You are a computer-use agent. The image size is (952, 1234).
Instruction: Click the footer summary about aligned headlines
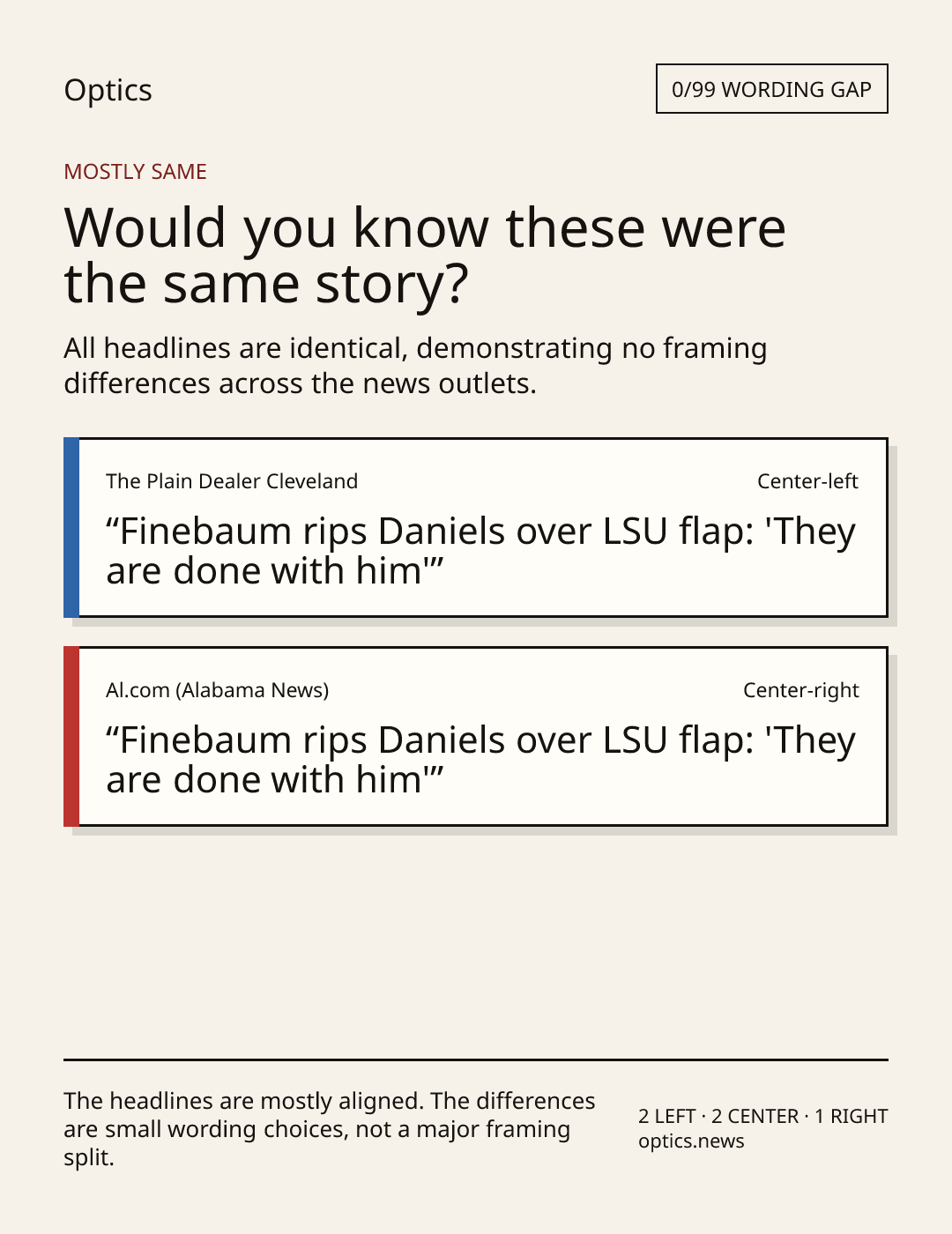[x=330, y=1129]
